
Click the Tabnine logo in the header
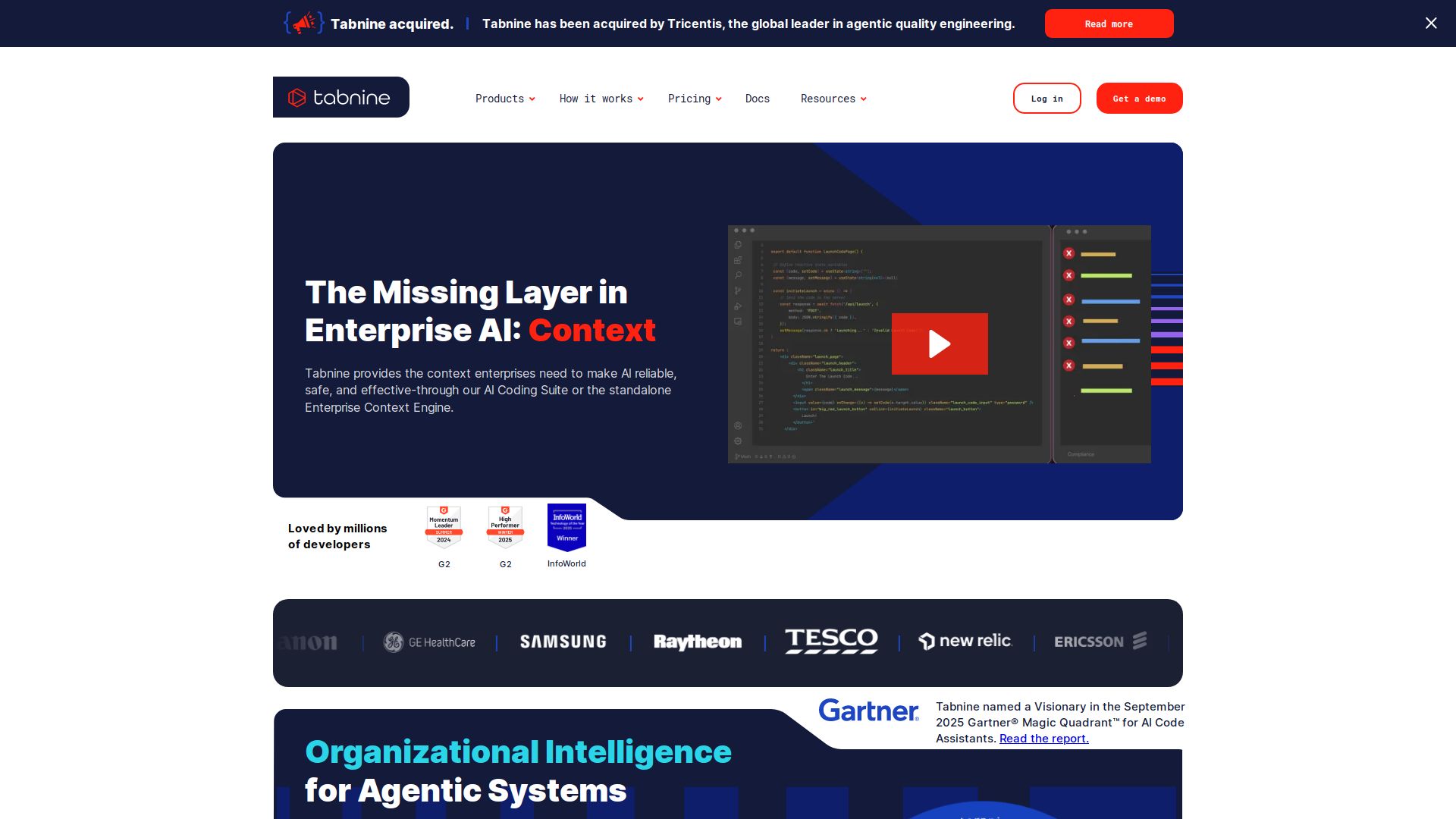tap(340, 97)
